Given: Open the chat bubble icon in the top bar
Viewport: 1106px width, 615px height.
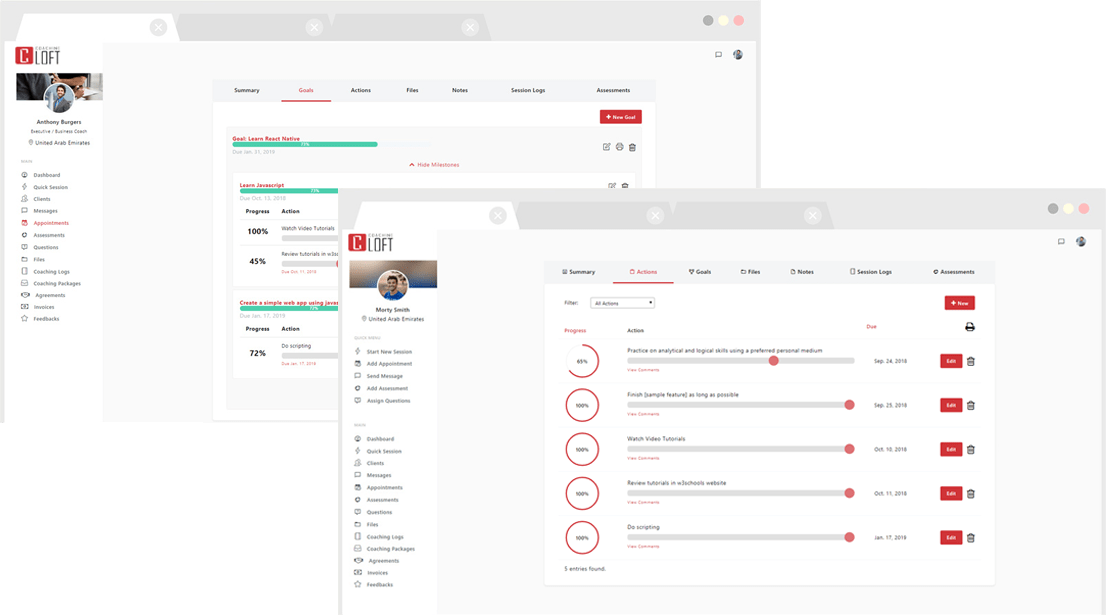Looking at the screenshot, I should 1061,241.
